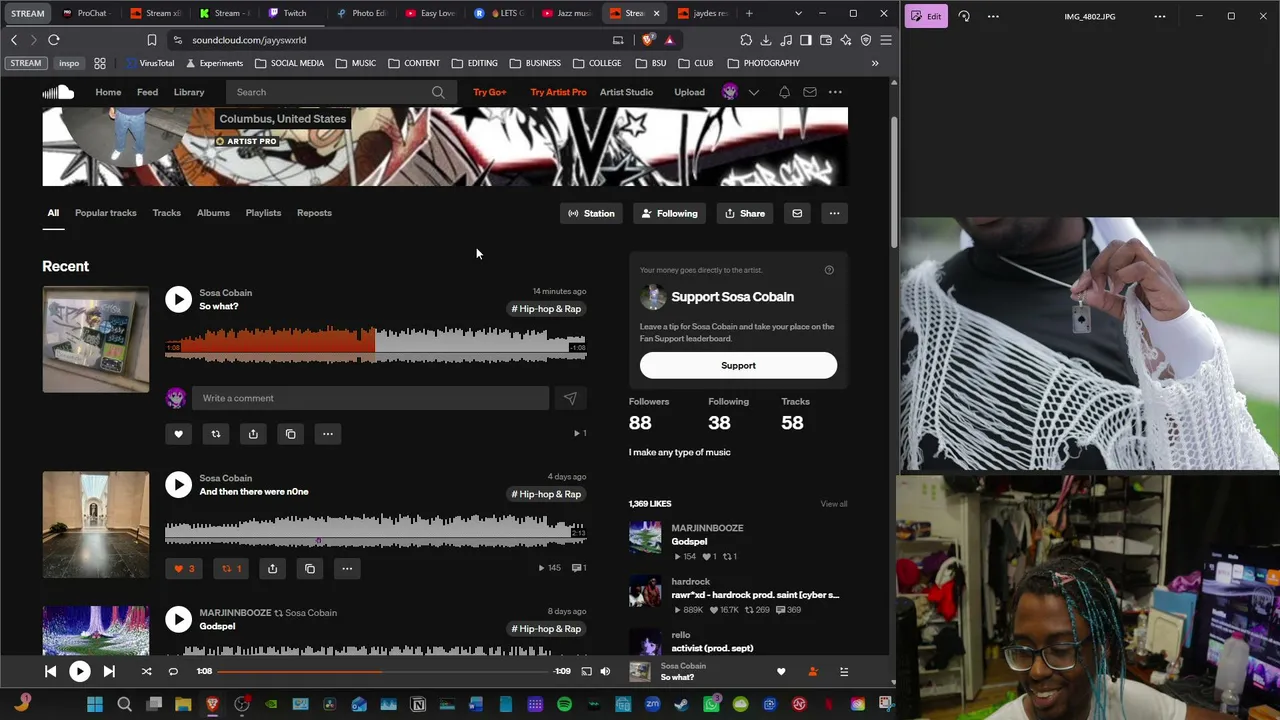Open the Windows Start menu
The image size is (1280, 720).
point(94,705)
